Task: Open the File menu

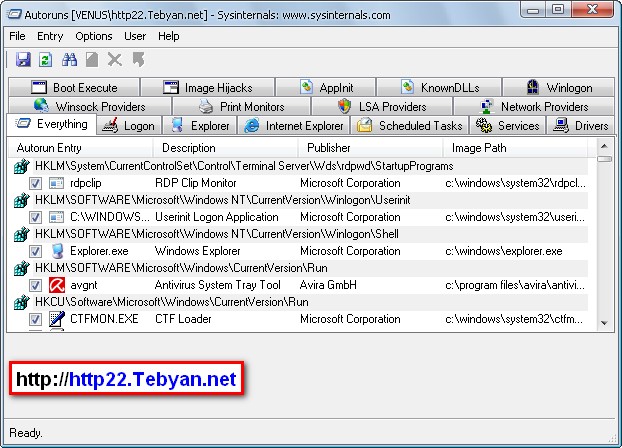Action: click(17, 36)
